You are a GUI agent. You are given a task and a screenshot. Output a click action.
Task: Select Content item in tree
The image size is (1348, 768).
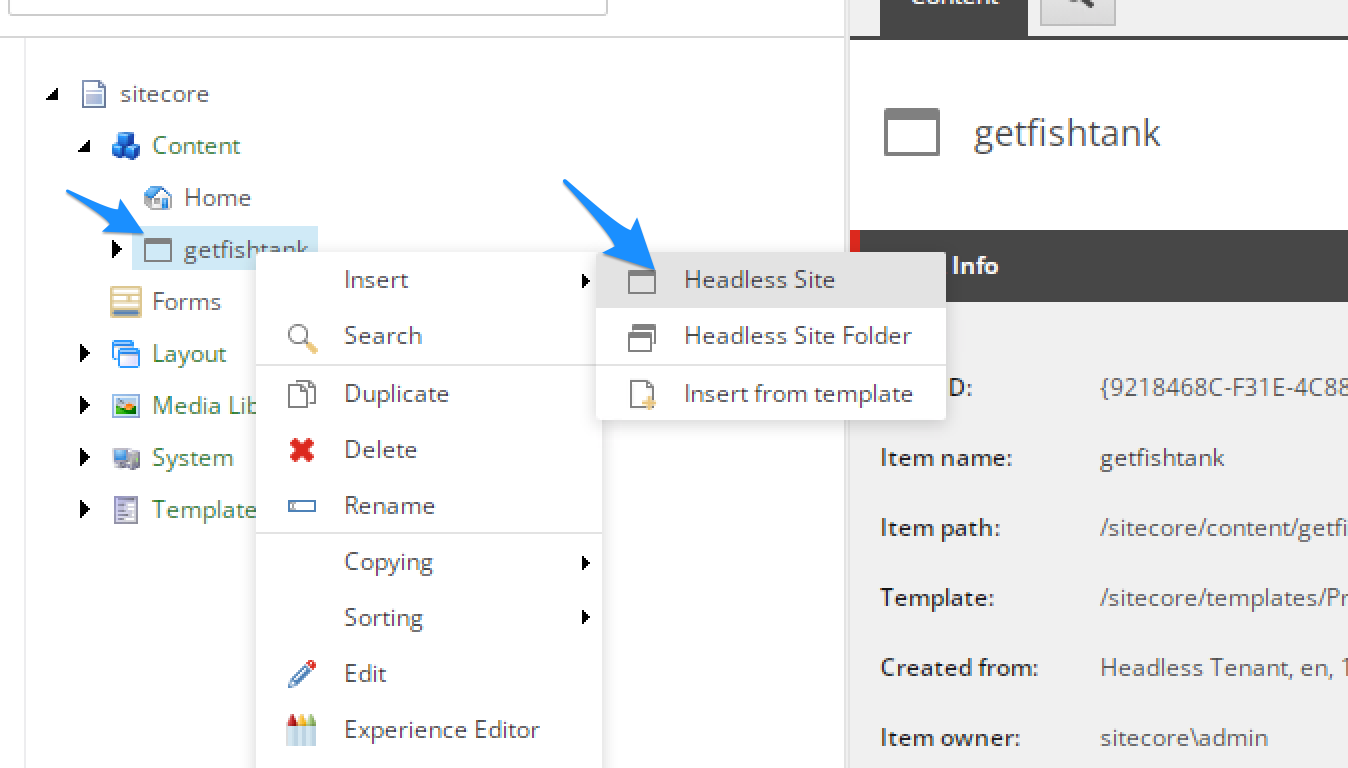(196, 146)
